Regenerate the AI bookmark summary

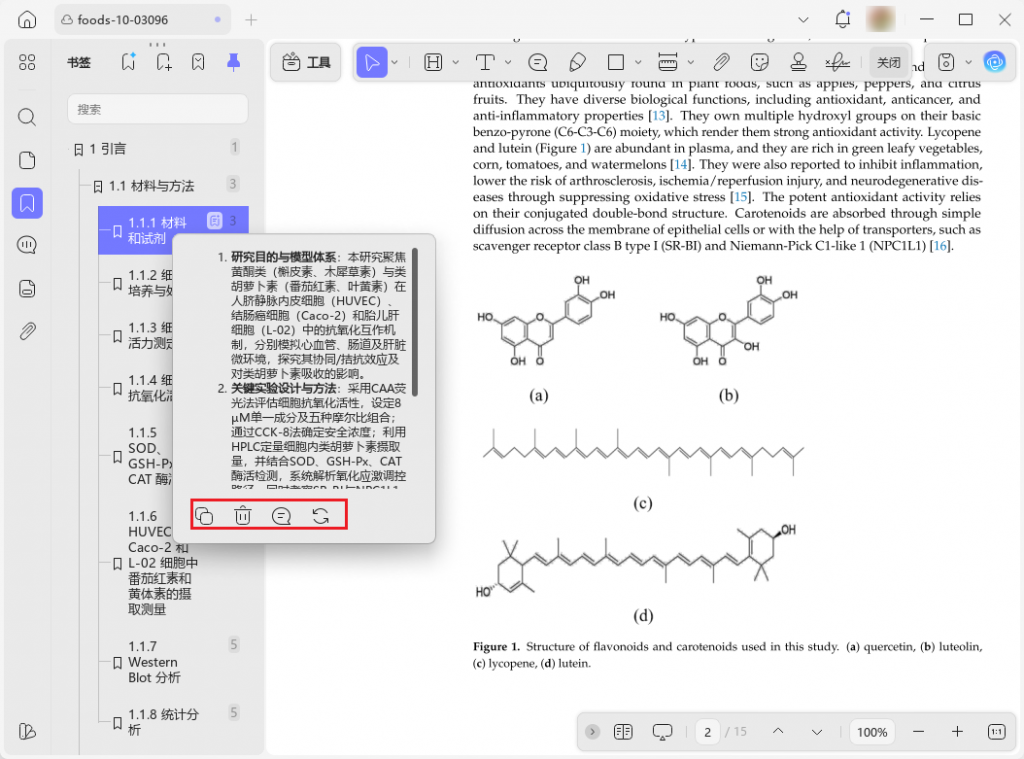coord(321,516)
